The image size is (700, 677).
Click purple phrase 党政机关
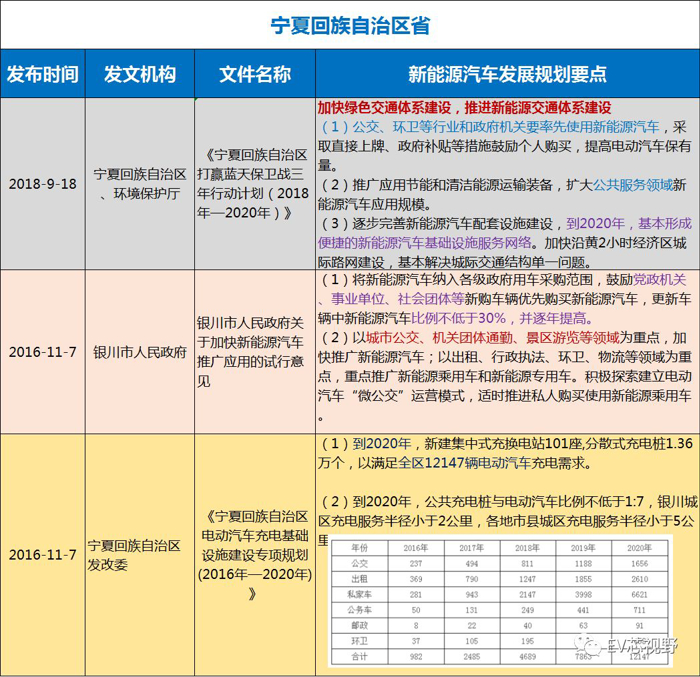point(660,280)
